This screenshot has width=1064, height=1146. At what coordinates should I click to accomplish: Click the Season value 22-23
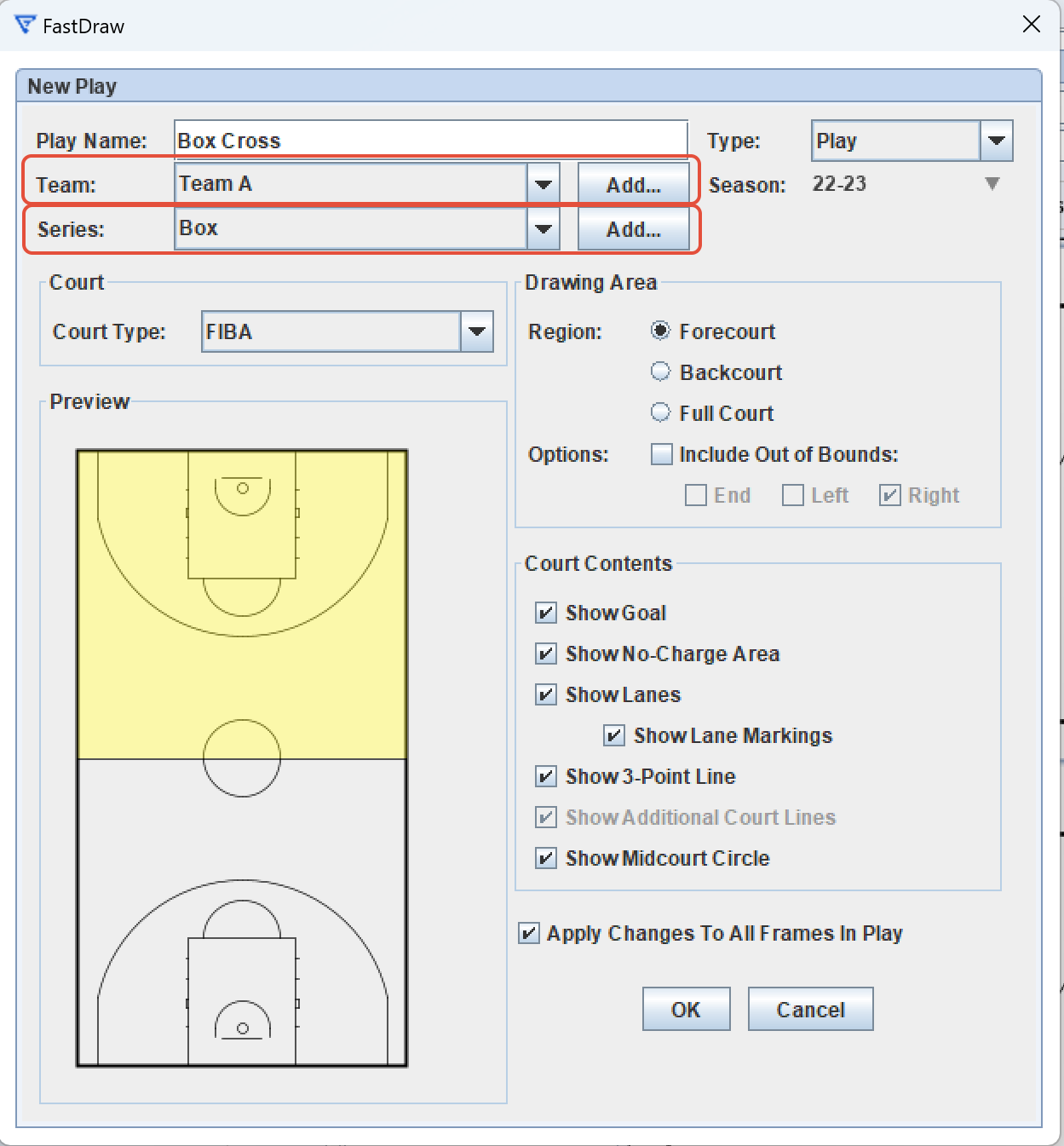point(839,183)
